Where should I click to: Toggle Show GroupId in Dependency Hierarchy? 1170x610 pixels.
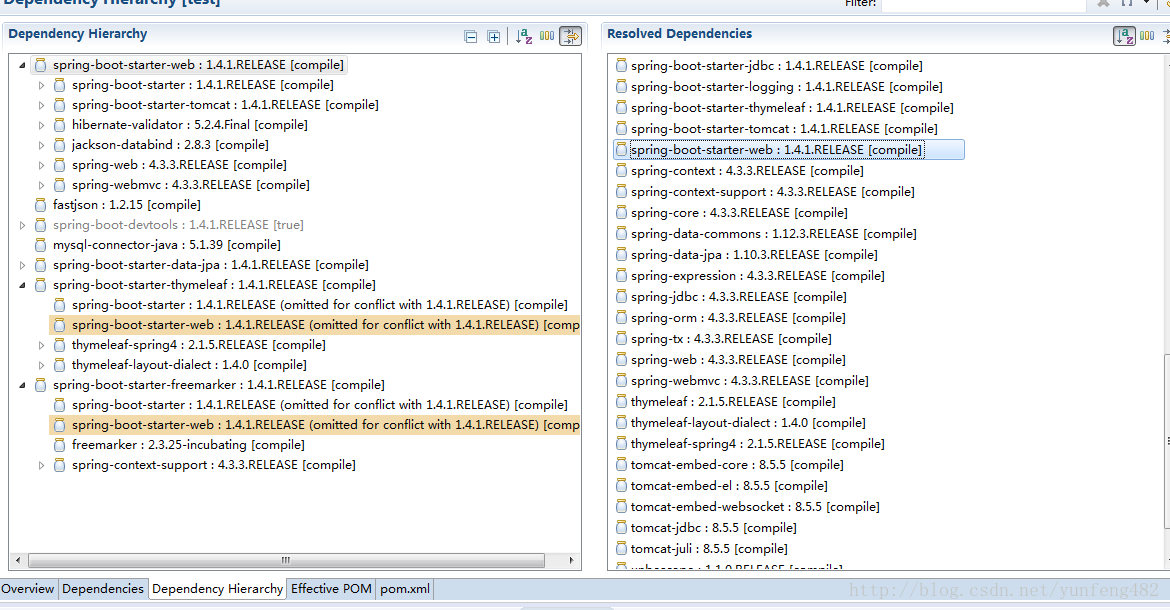[x=547, y=36]
